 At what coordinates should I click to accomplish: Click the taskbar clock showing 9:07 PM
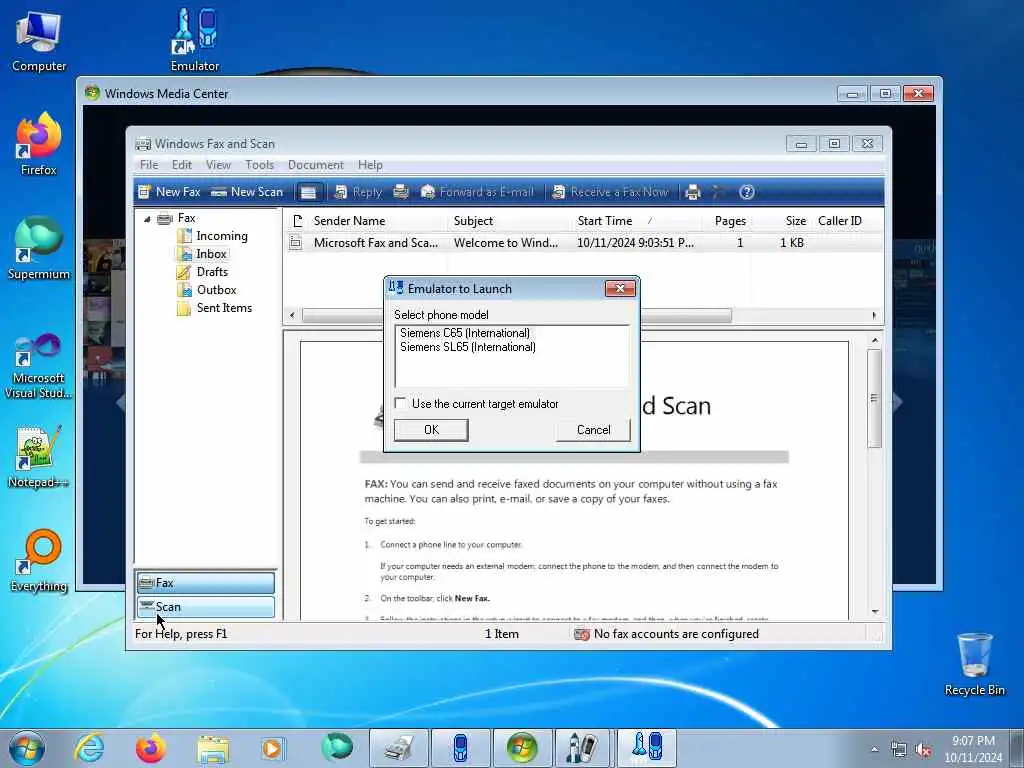[x=973, y=749]
